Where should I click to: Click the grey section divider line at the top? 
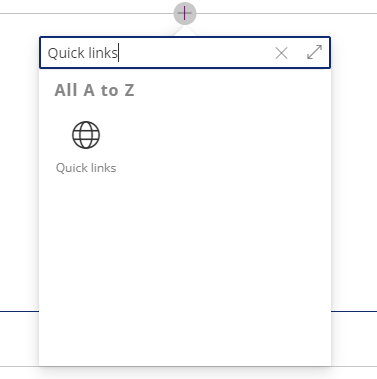point(87,14)
